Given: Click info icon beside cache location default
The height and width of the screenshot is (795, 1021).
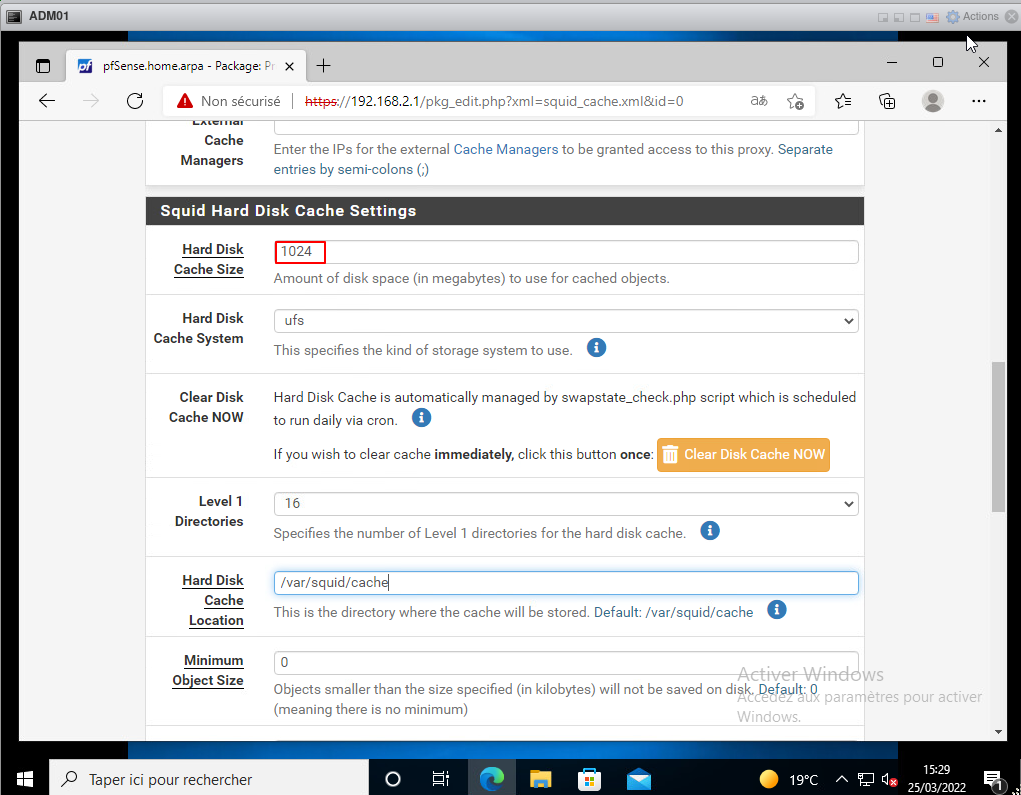Looking at the screenshot, I should click(x=776, y=610).
